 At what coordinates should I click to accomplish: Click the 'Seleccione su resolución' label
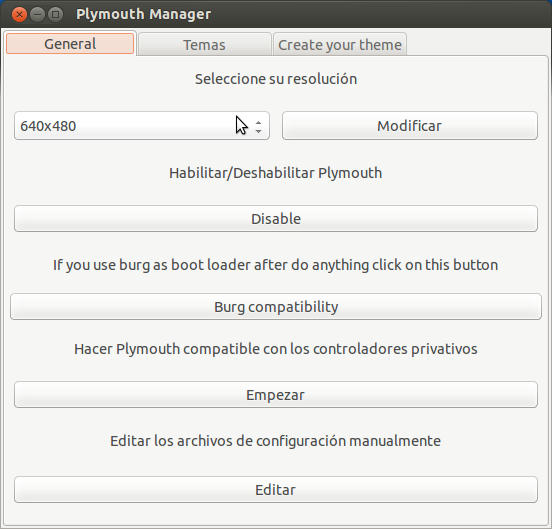[x=276, y=79]
